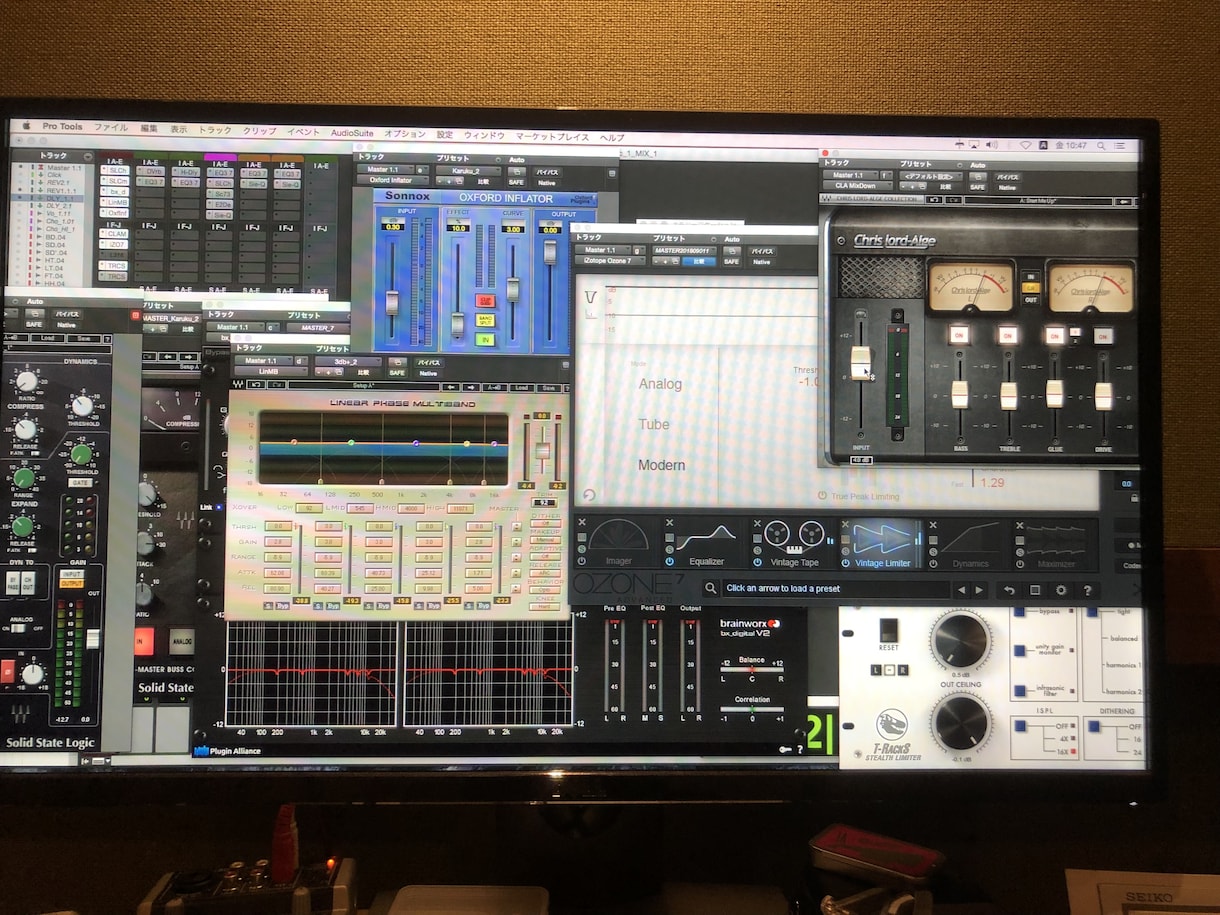Click バイパス in the Oxford Inflator window
The height and width of the screenshot is (915, 1220).
(x=546, y=172)
